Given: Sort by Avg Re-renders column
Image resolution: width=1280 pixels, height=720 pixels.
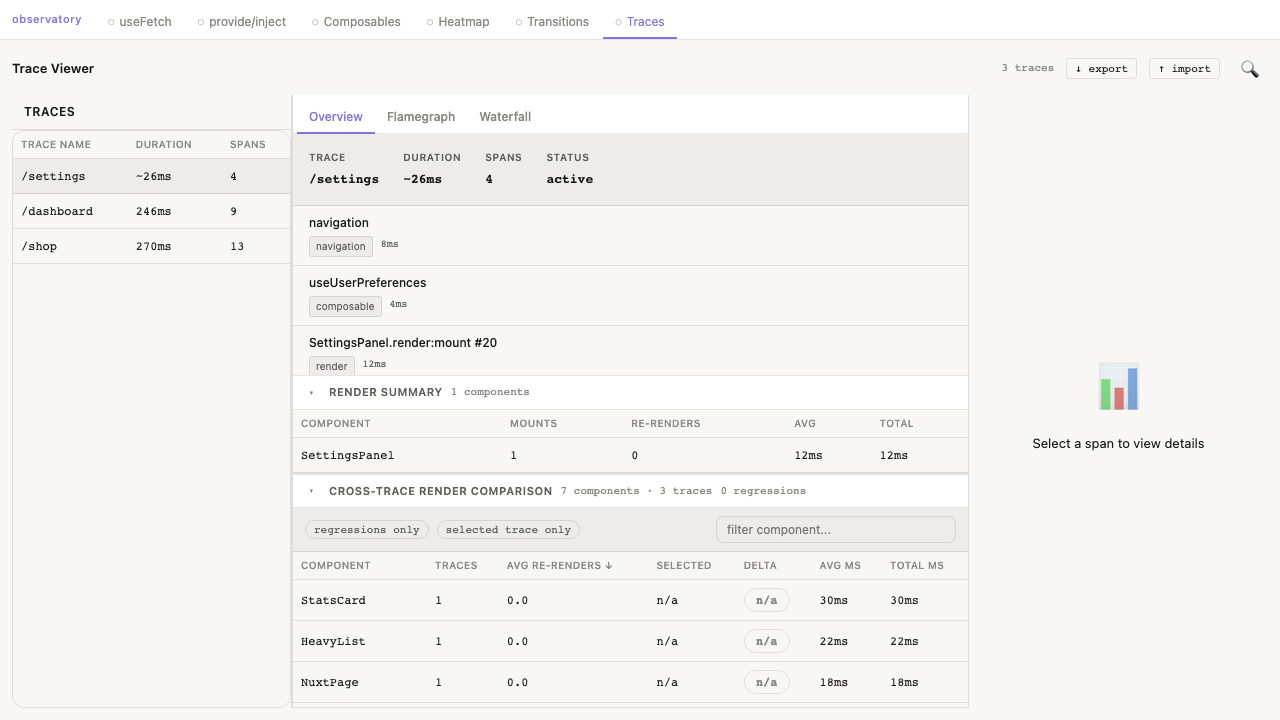Looking at the screenshot, I should coord(560,566).
